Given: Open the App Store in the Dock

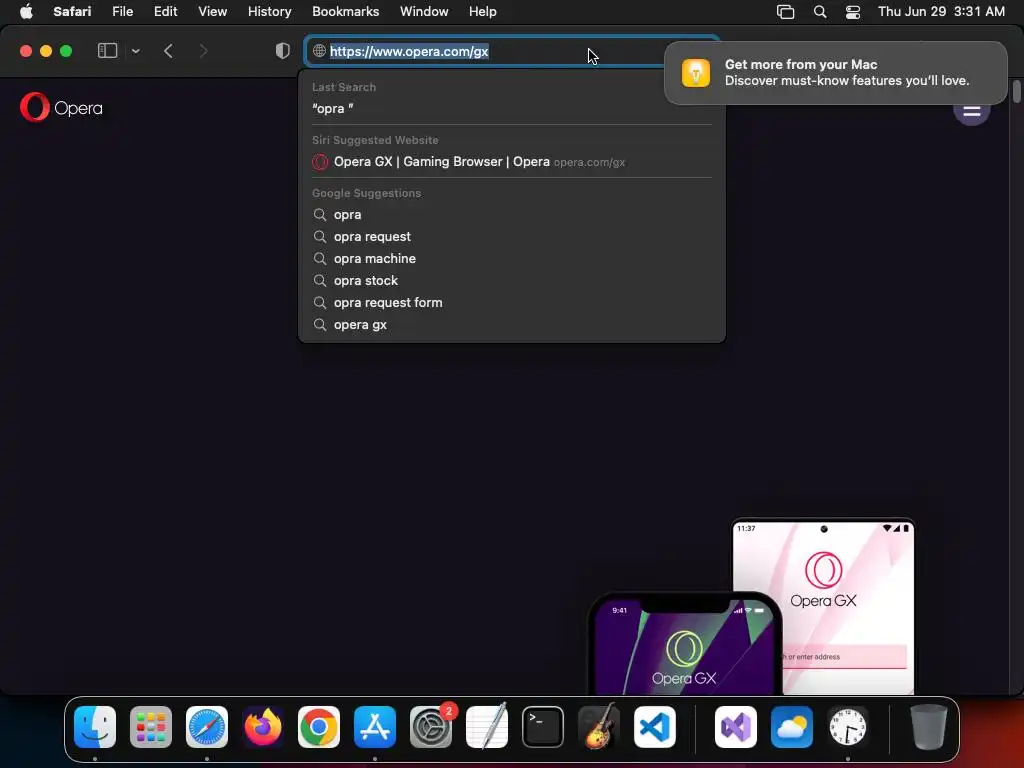Looking at the screenshot, I should click(375, 727).
